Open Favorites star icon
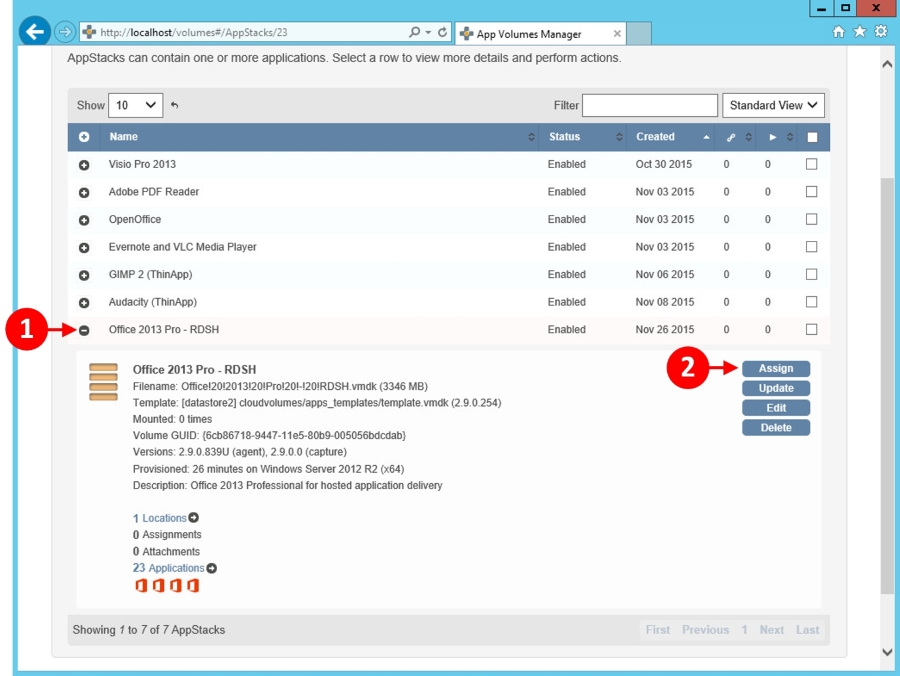 (859, 32)
